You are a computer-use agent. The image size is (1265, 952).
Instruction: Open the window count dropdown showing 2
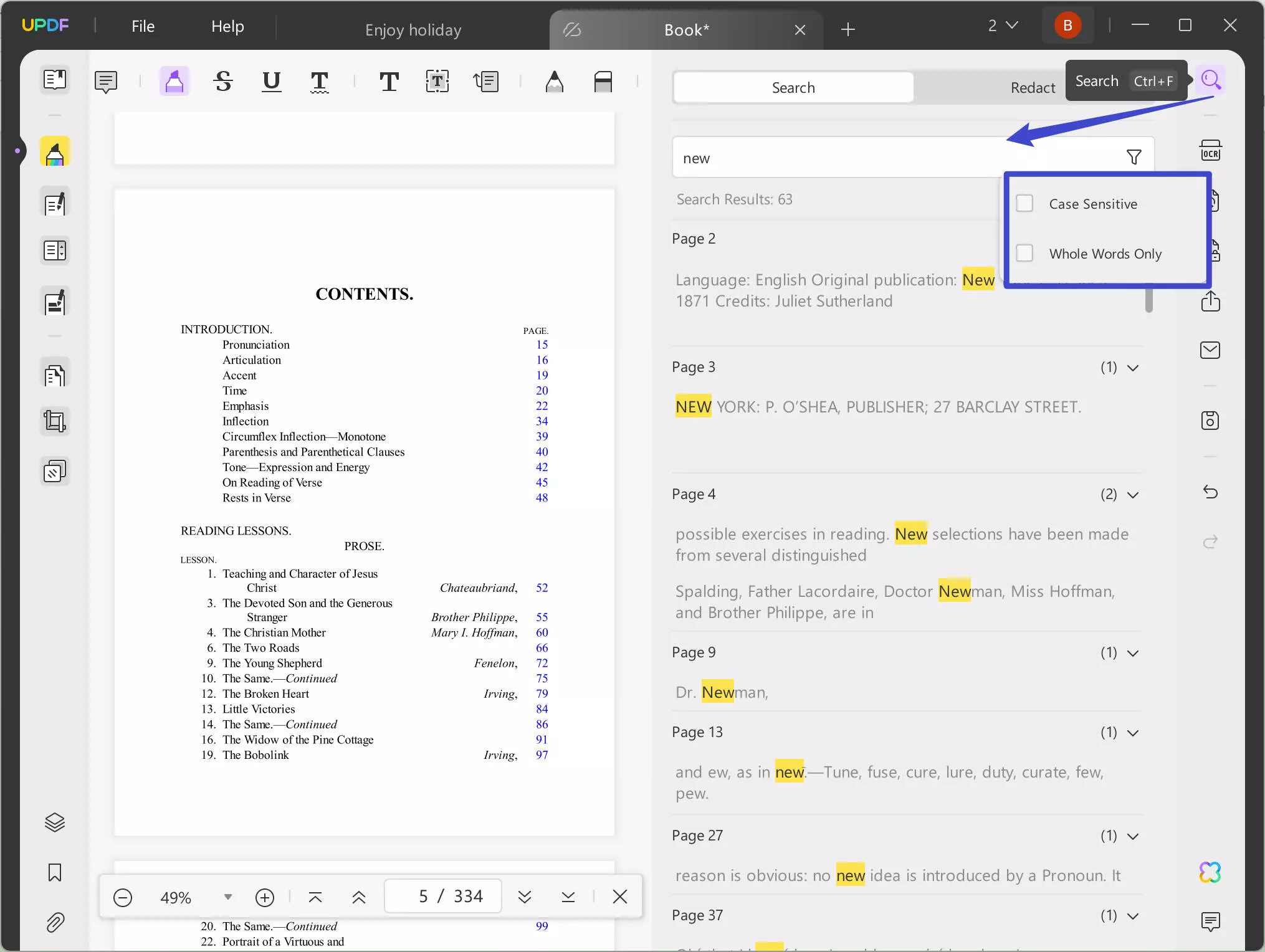point(1003,26)
